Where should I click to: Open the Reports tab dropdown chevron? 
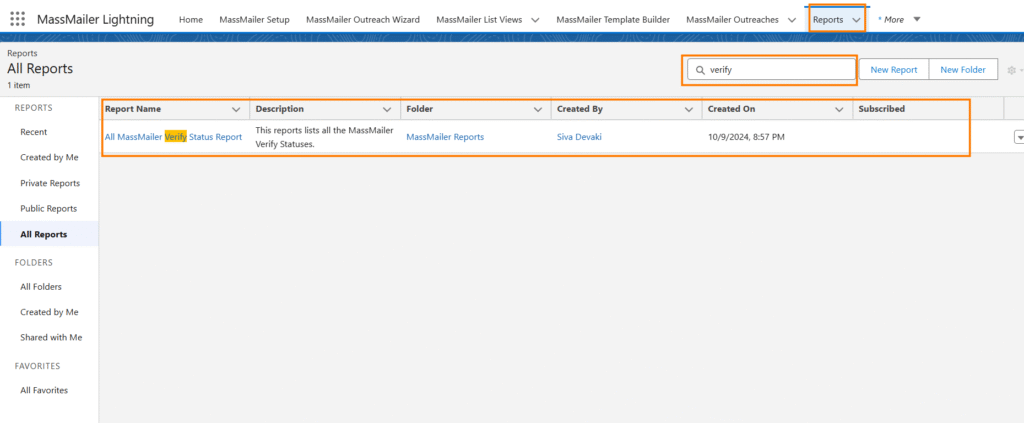point(856,20)
